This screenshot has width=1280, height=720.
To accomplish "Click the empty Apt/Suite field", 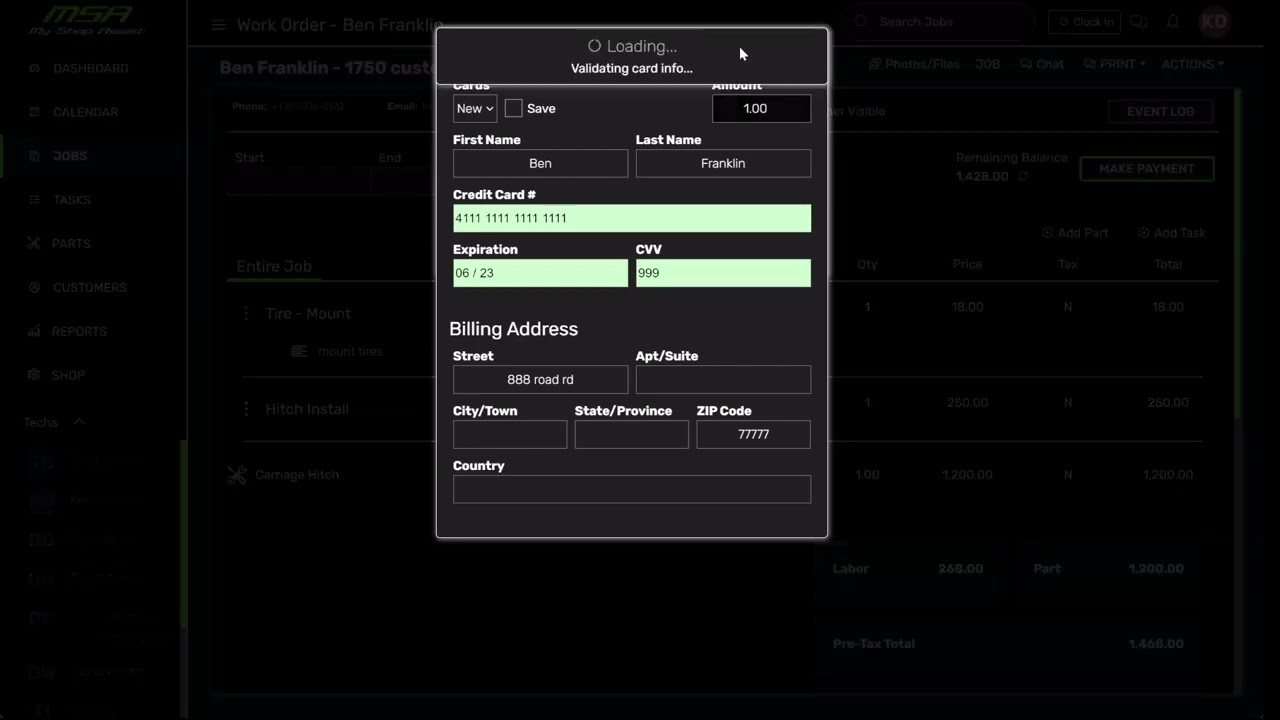I will pos(723,379).
